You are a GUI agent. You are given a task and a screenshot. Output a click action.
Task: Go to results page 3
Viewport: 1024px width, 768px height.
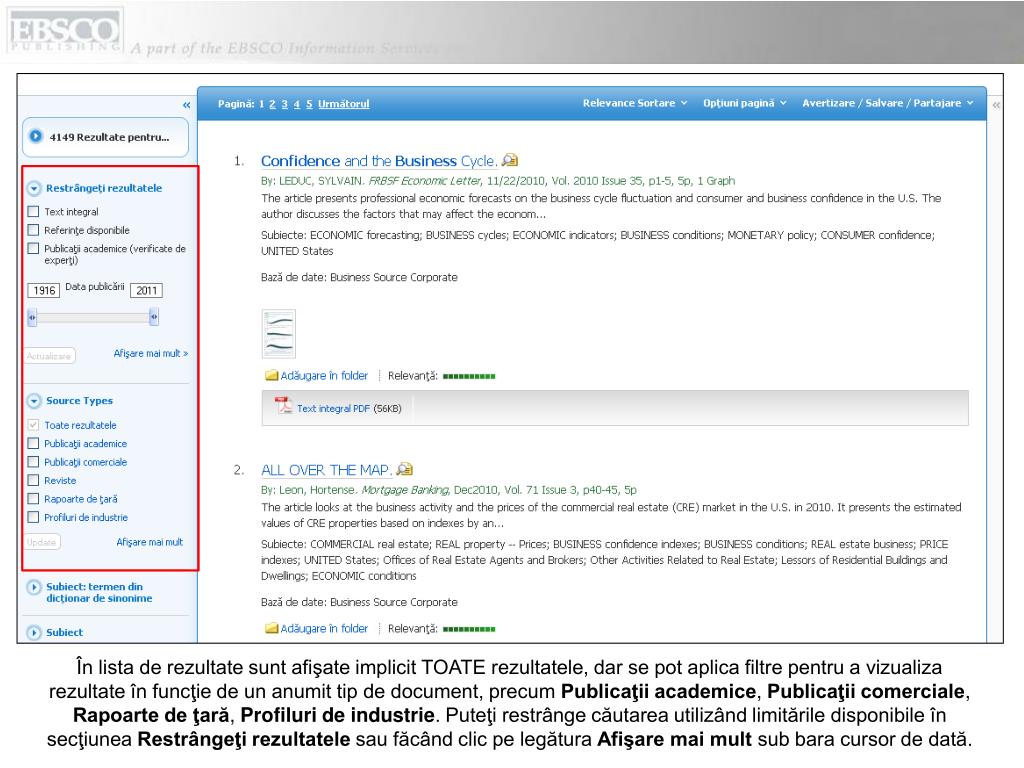pos(284,104)
